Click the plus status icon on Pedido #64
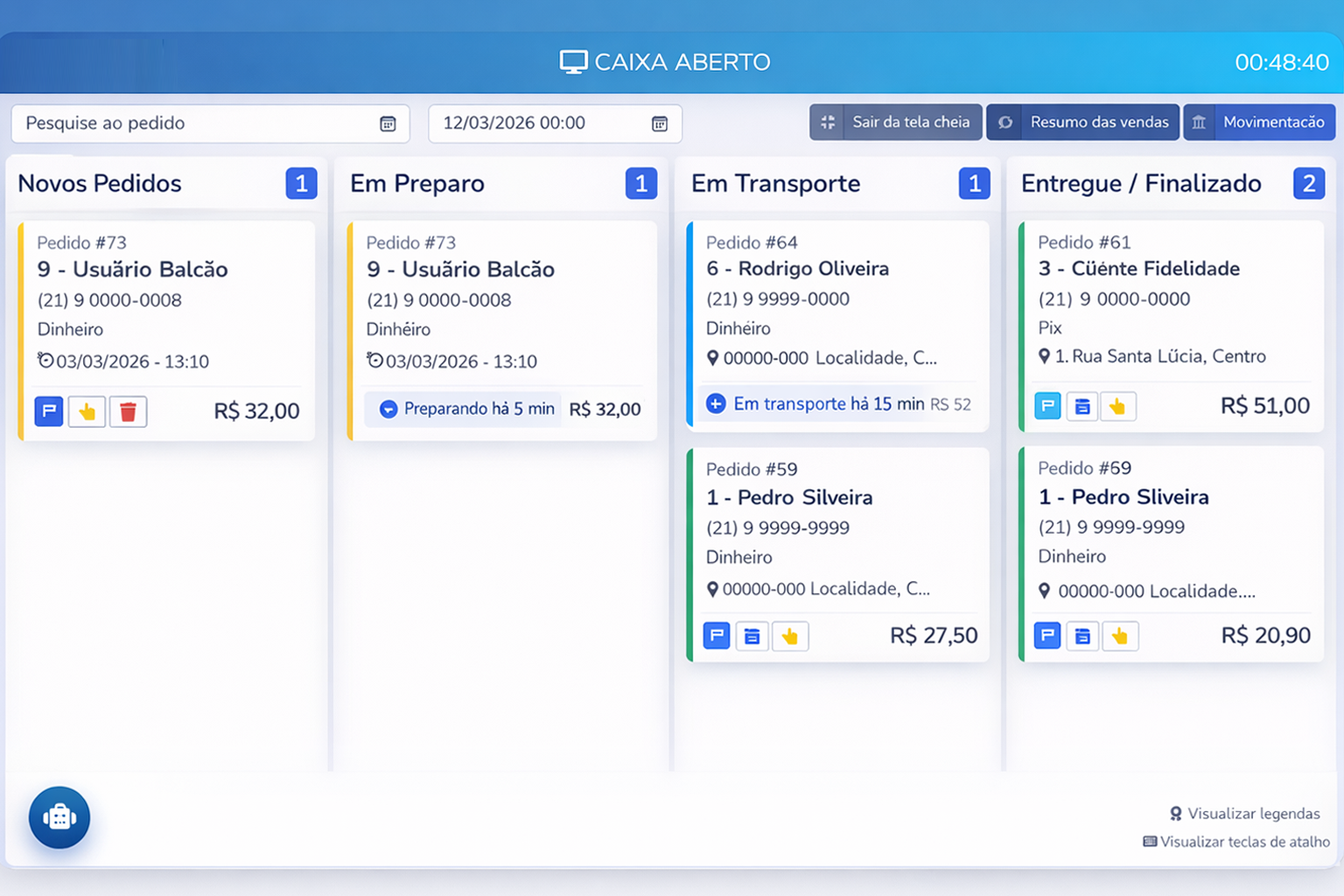 717,403
